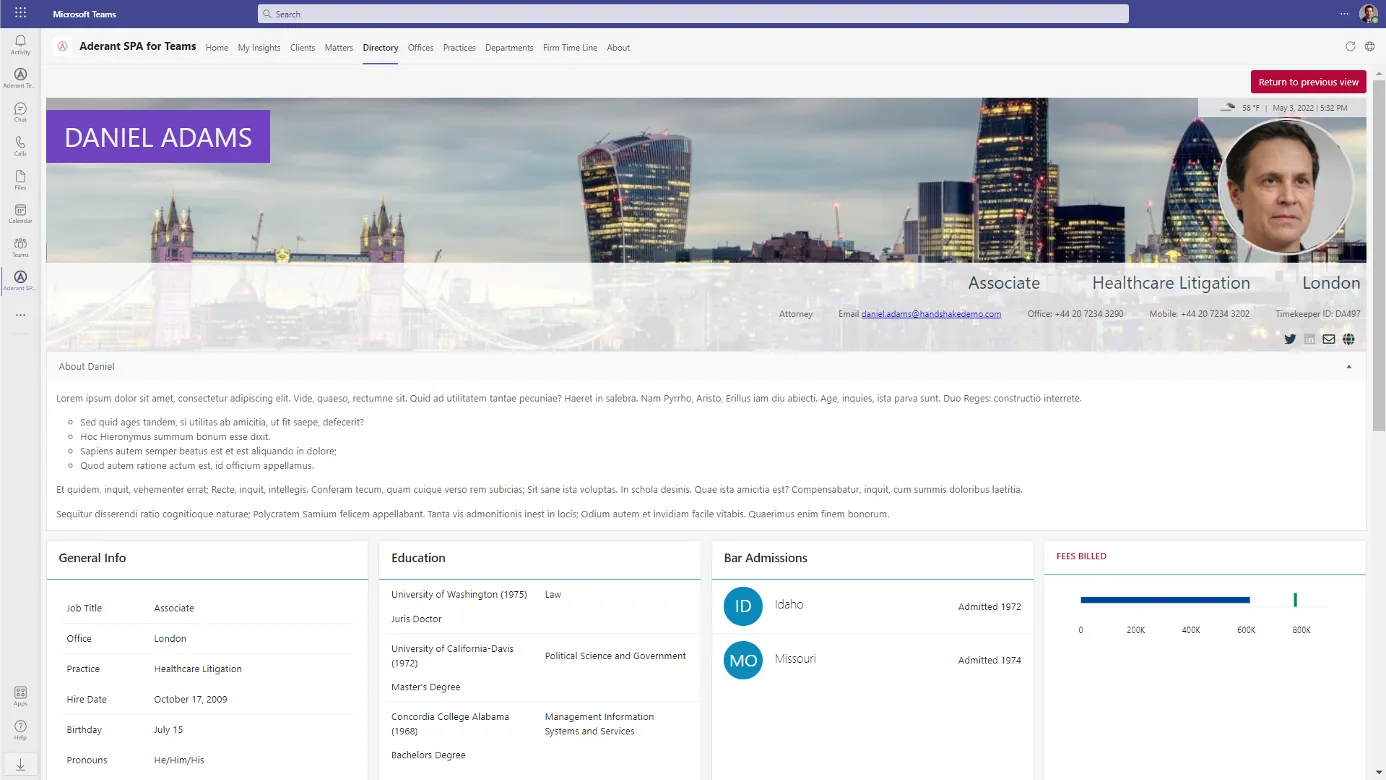Open Chat from the Teams sidebar
The width and height of the screenshot is (1386, 780).
pyautogui.click(x=20, y=110)
